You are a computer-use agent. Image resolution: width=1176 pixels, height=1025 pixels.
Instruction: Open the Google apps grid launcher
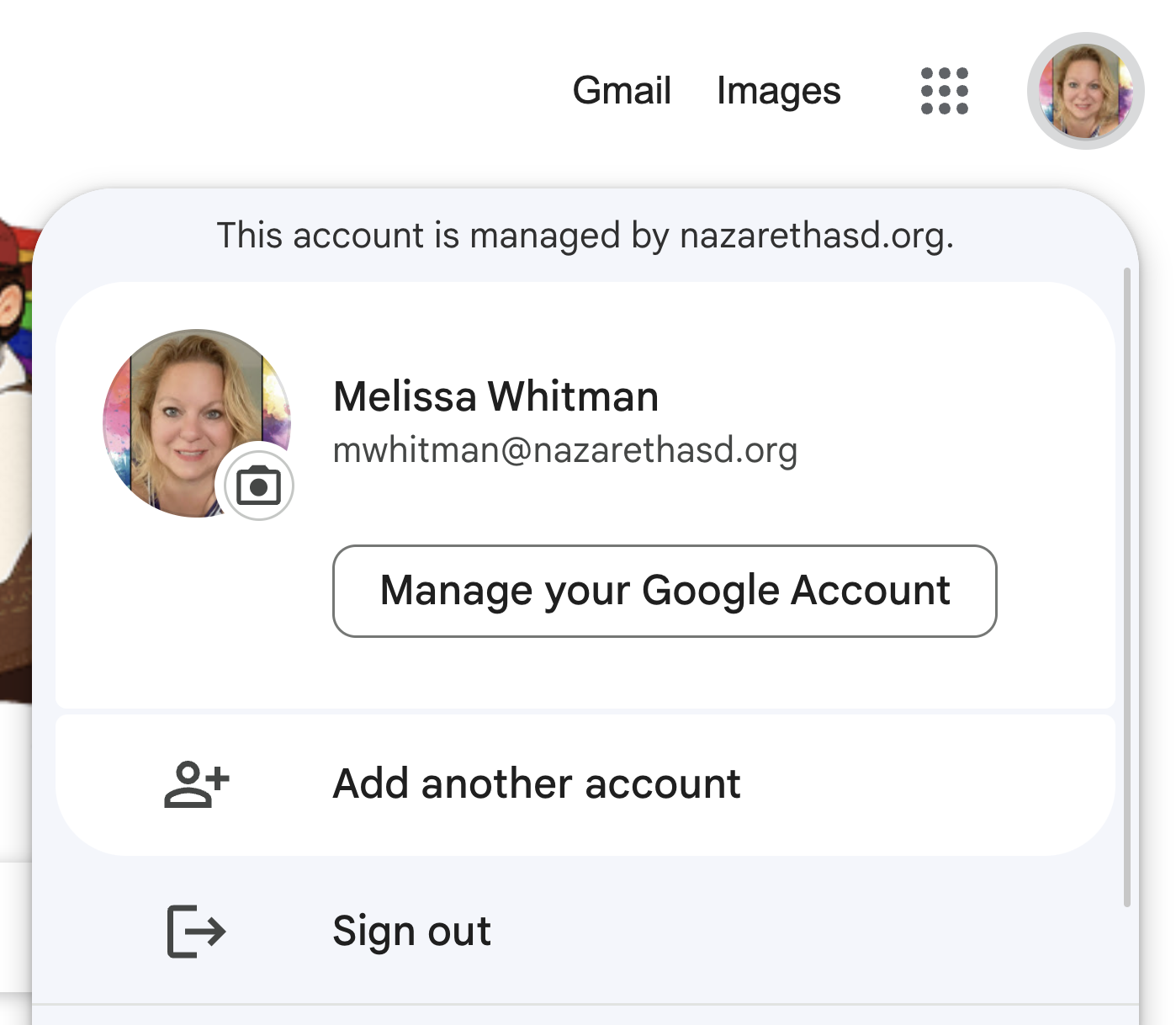click(945, 91)
